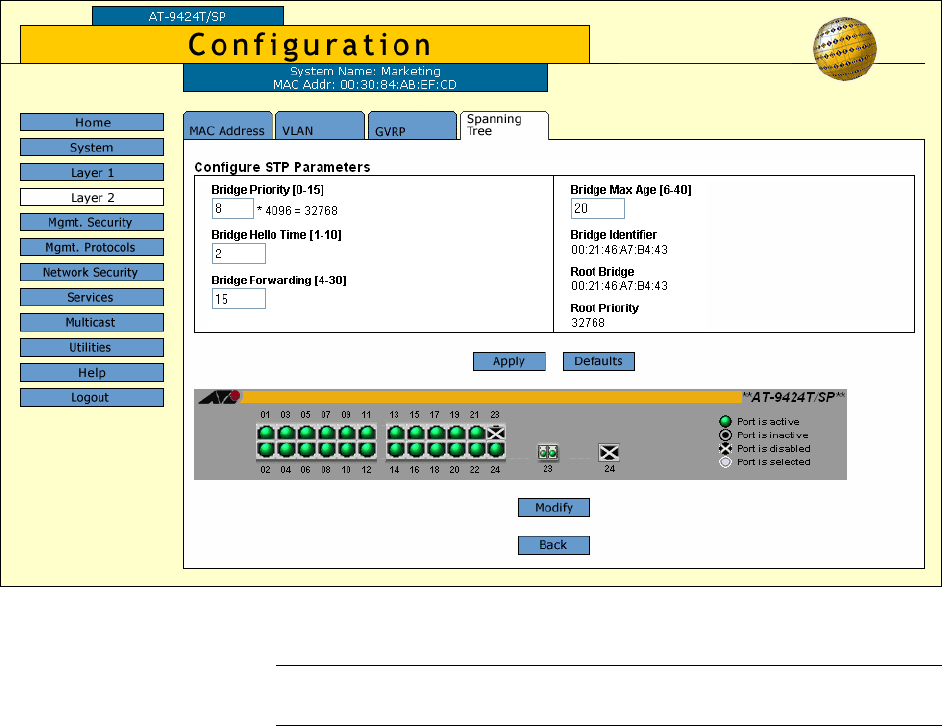Click the Bridge Priority input field
This screenshot has height=726, width=942.
(x=232, y=208)
